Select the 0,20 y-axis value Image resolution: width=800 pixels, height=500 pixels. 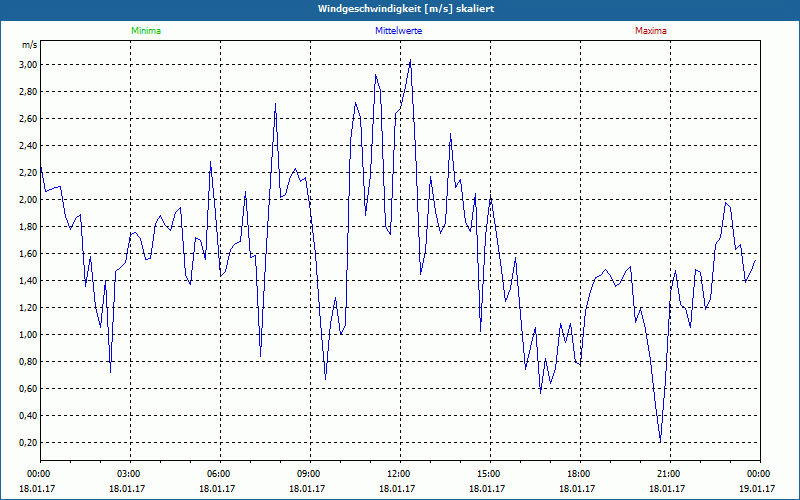(28, 443)
